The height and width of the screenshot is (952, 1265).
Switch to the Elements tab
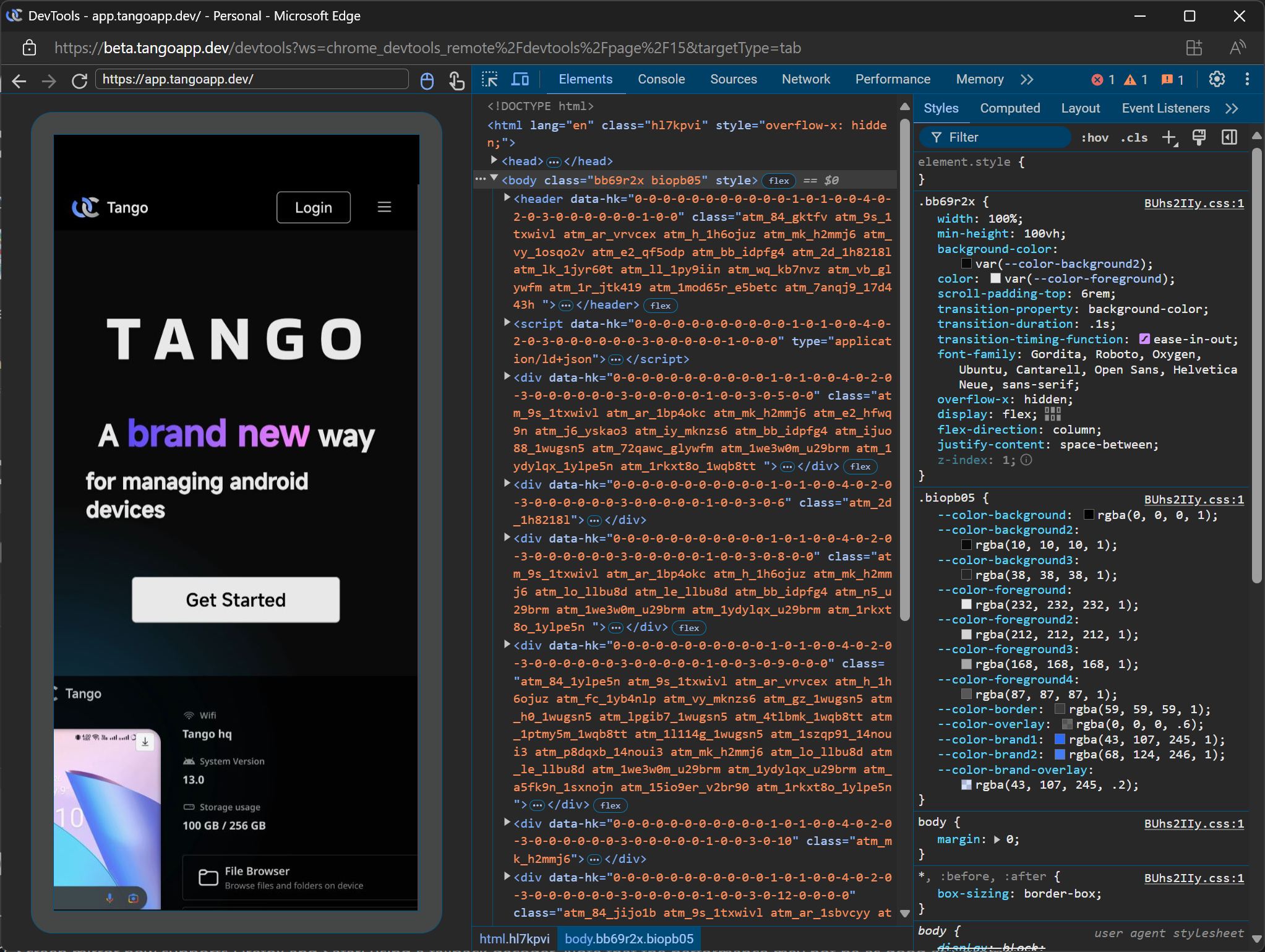pyautogui.click(x=585, y=79)
